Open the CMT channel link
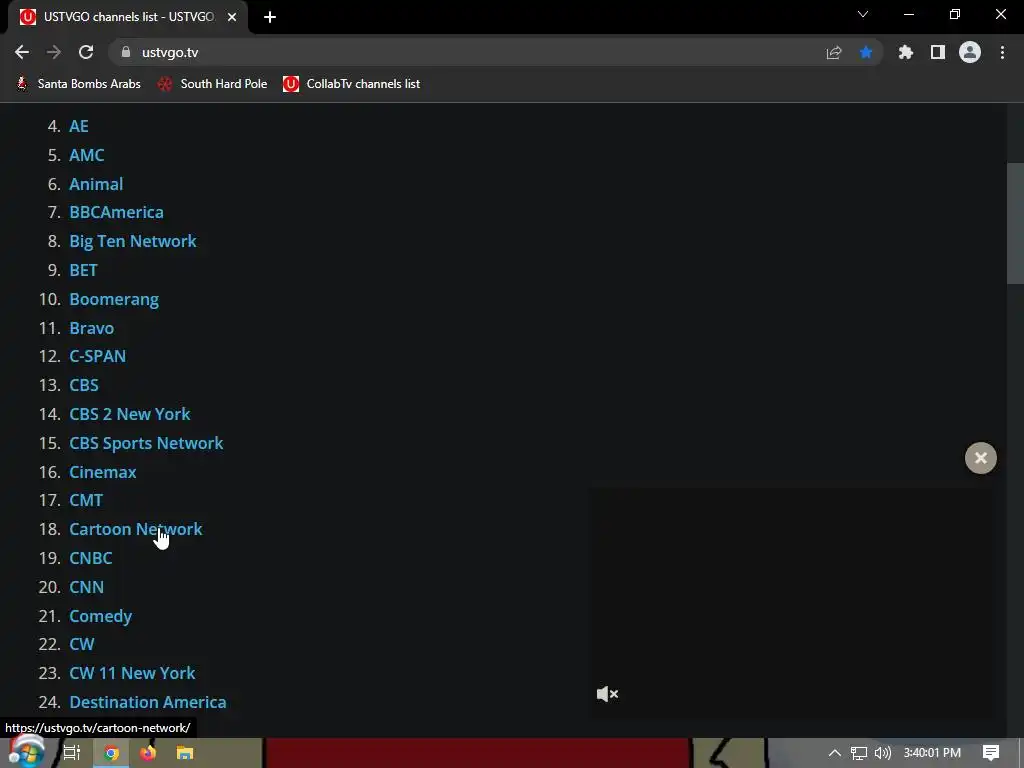This screenshot has height=768, width=1024. pos(86,500)
